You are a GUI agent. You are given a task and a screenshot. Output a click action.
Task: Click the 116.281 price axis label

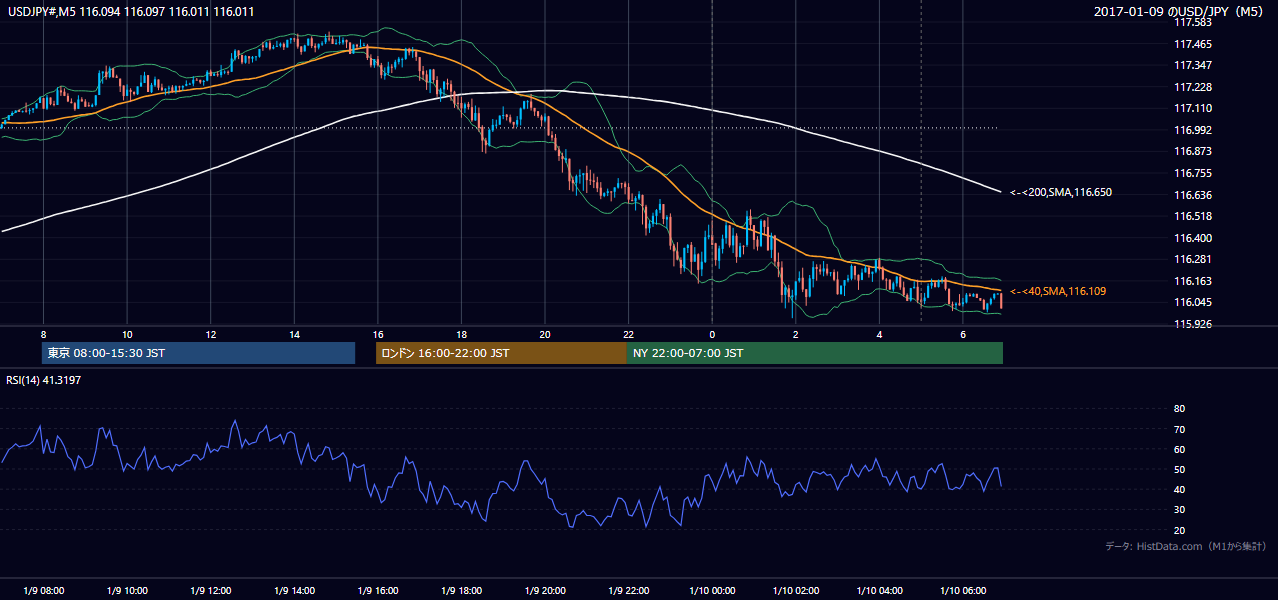point(1193,259)
